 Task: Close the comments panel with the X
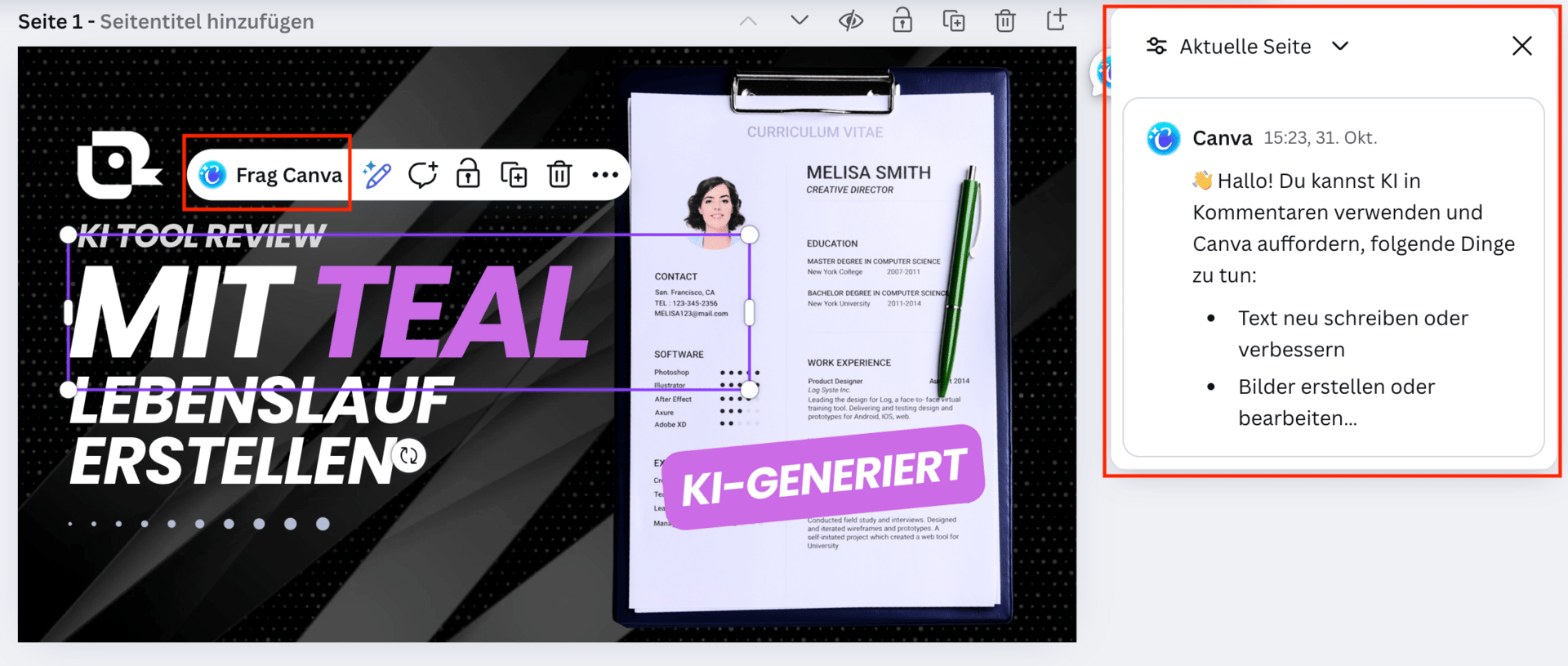click(1521, 46)
